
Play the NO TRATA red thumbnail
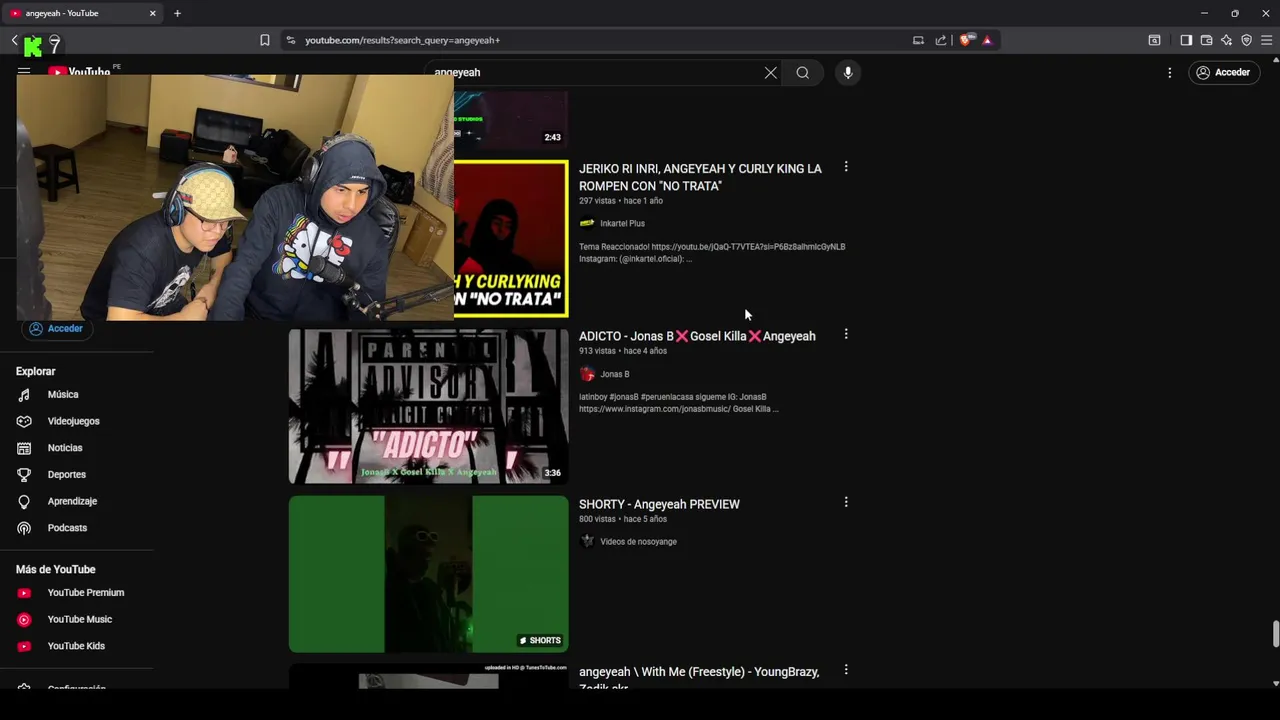(x=511, y=238)
